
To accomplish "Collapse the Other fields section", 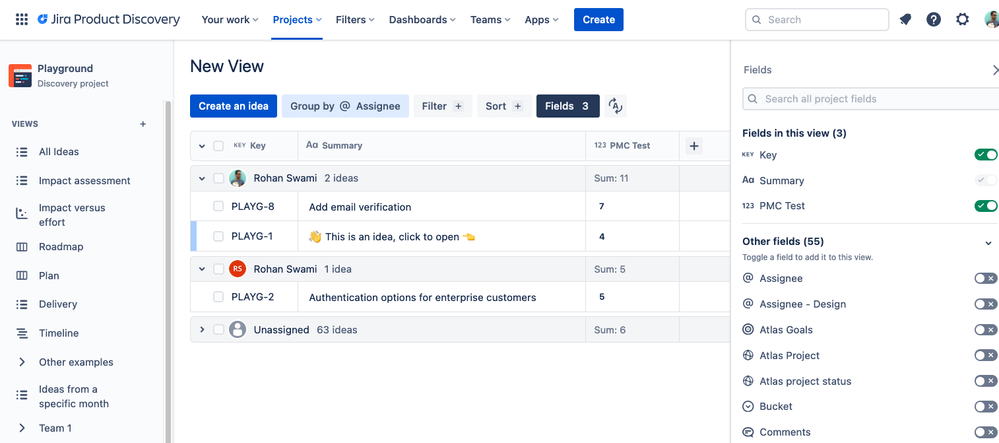I will (x=989, y=242).
